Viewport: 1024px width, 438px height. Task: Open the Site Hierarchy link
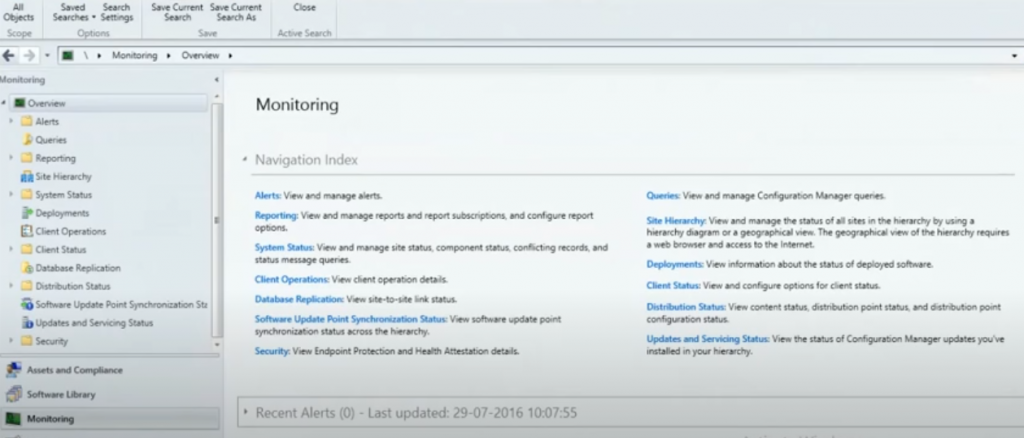(x=677, y=221)
